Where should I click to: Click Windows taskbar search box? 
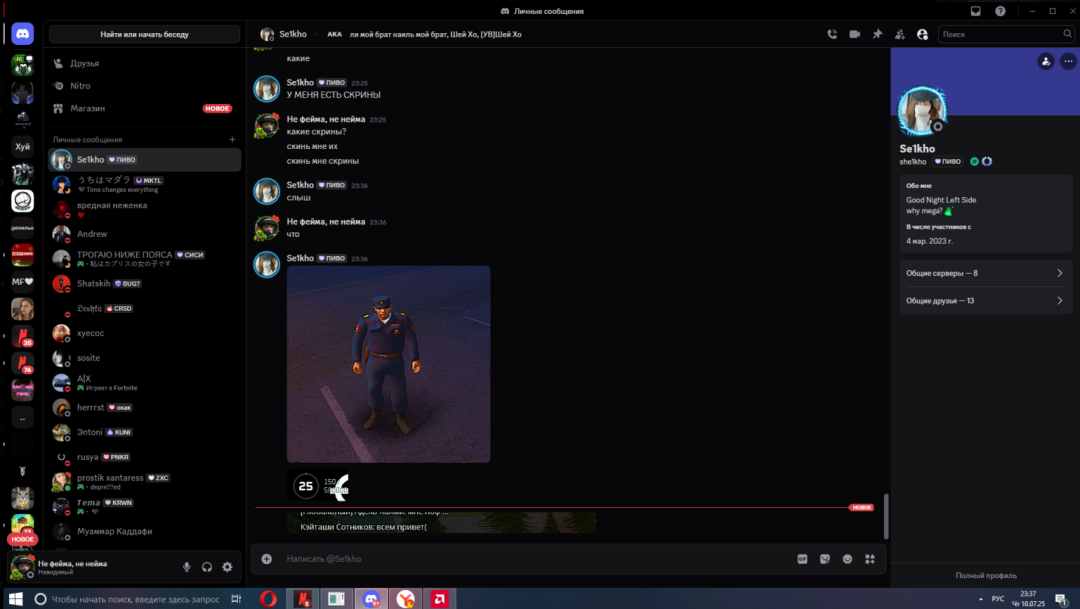point(127,599)
